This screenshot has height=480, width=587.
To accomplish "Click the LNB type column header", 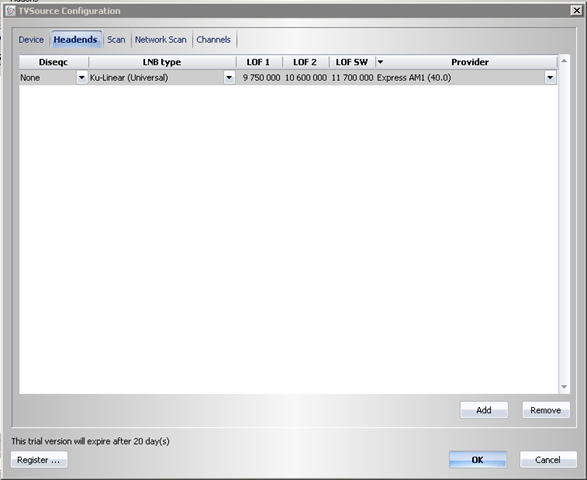I will pyautogui.click(x=162, y=62).
